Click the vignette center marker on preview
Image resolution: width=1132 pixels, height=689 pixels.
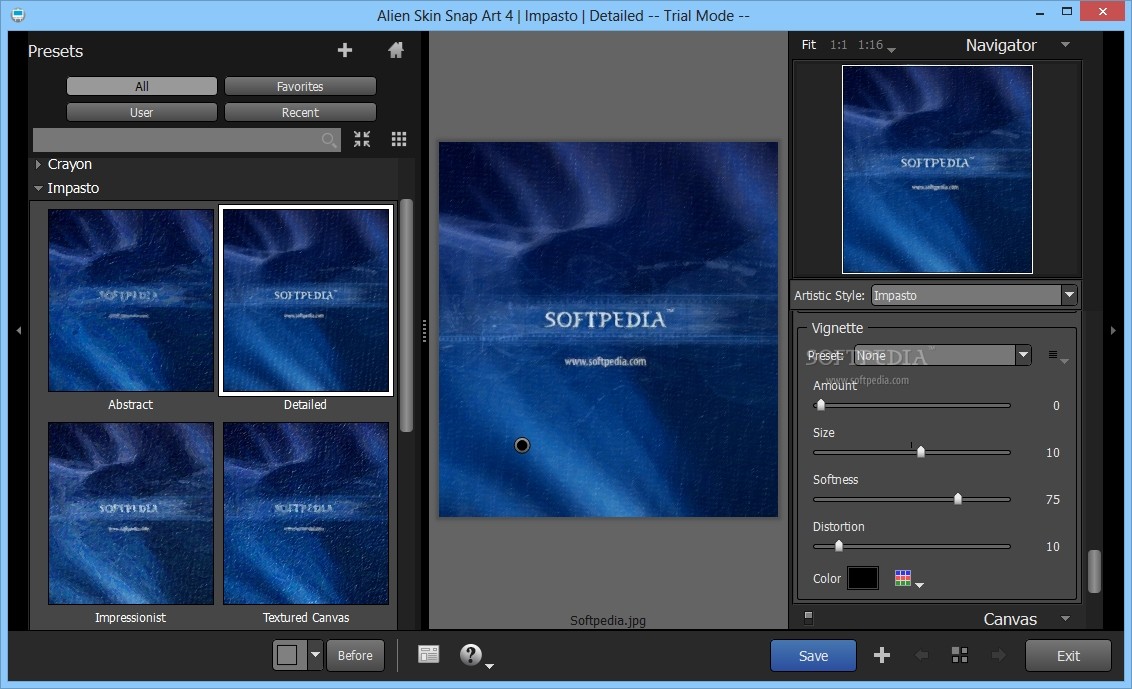pos(522,446)
